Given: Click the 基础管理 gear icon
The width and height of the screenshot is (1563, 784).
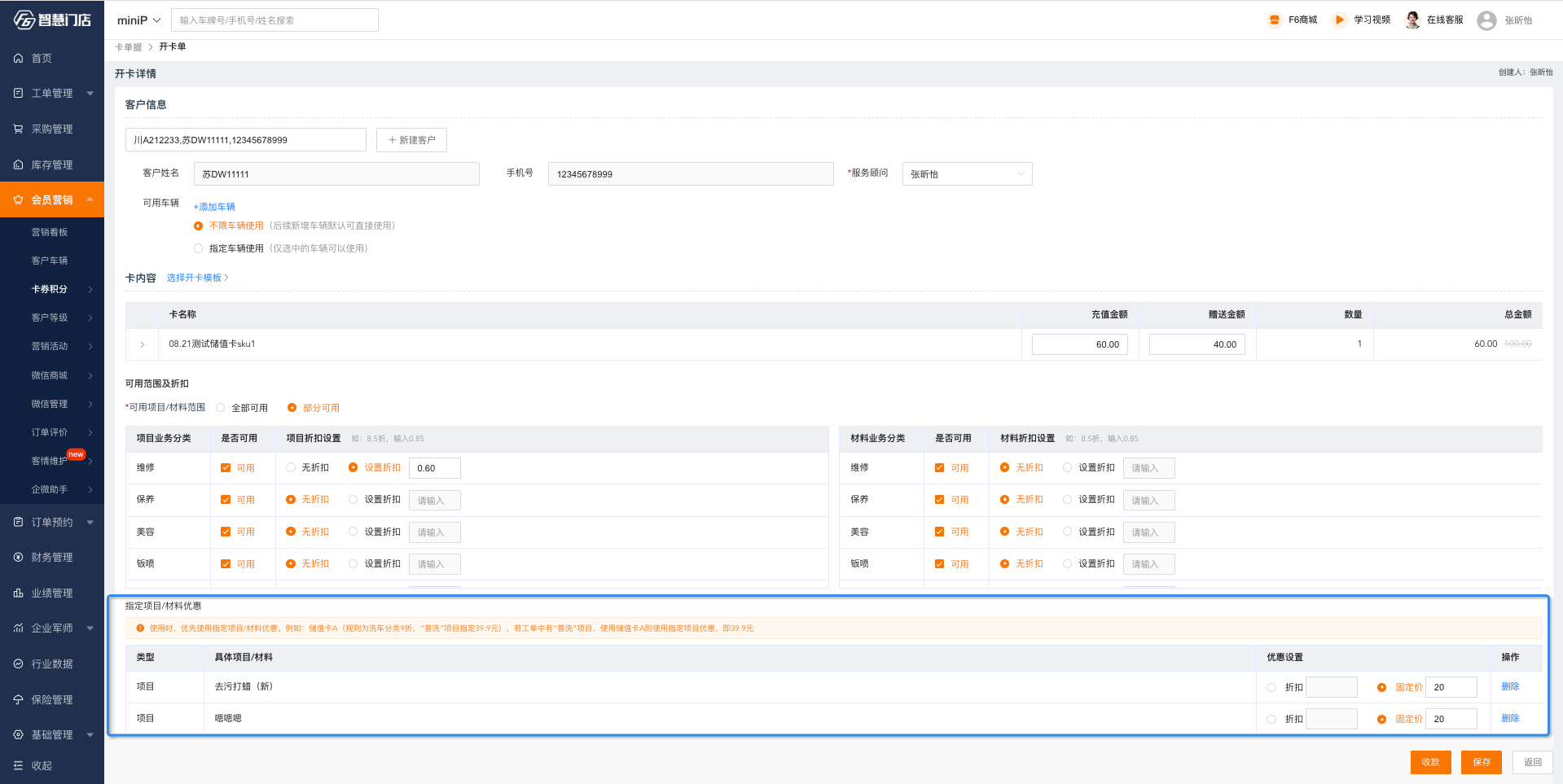Looking at the screenshot, I should 18,734.
